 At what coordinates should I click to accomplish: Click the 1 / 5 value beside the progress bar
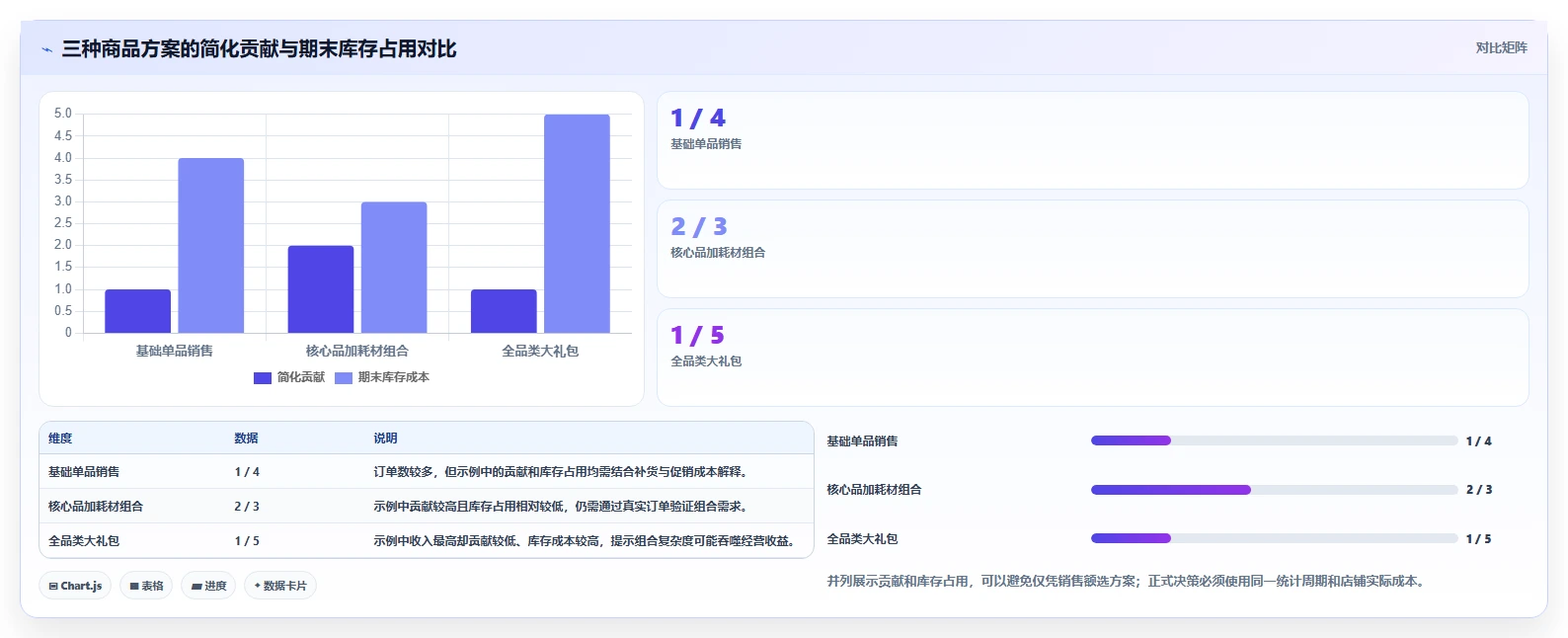click(1478, 539)
